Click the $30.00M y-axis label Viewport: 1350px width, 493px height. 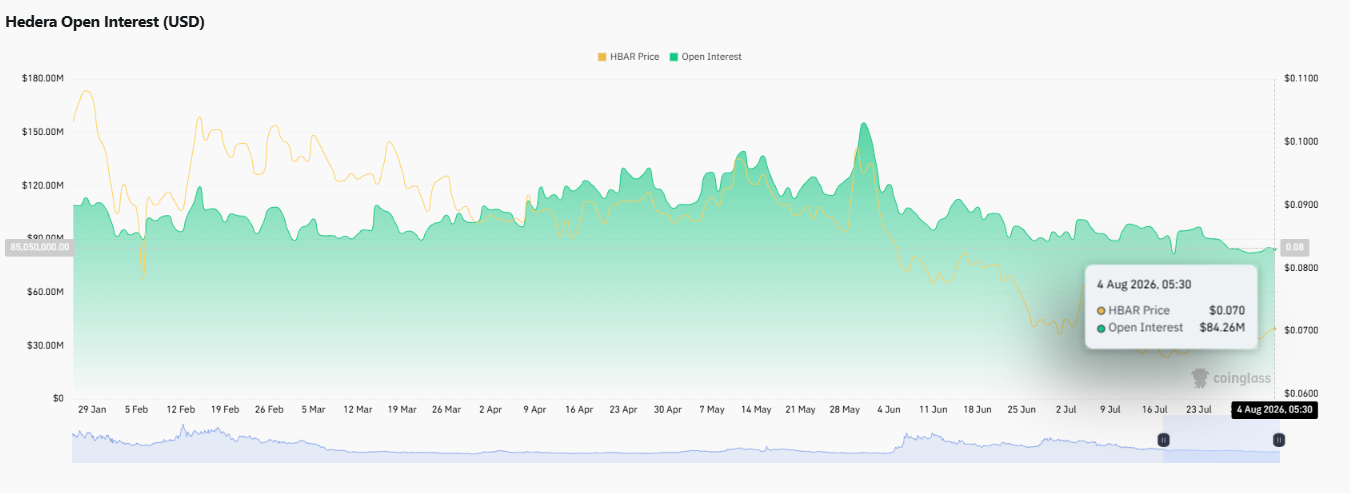[46, 345]
